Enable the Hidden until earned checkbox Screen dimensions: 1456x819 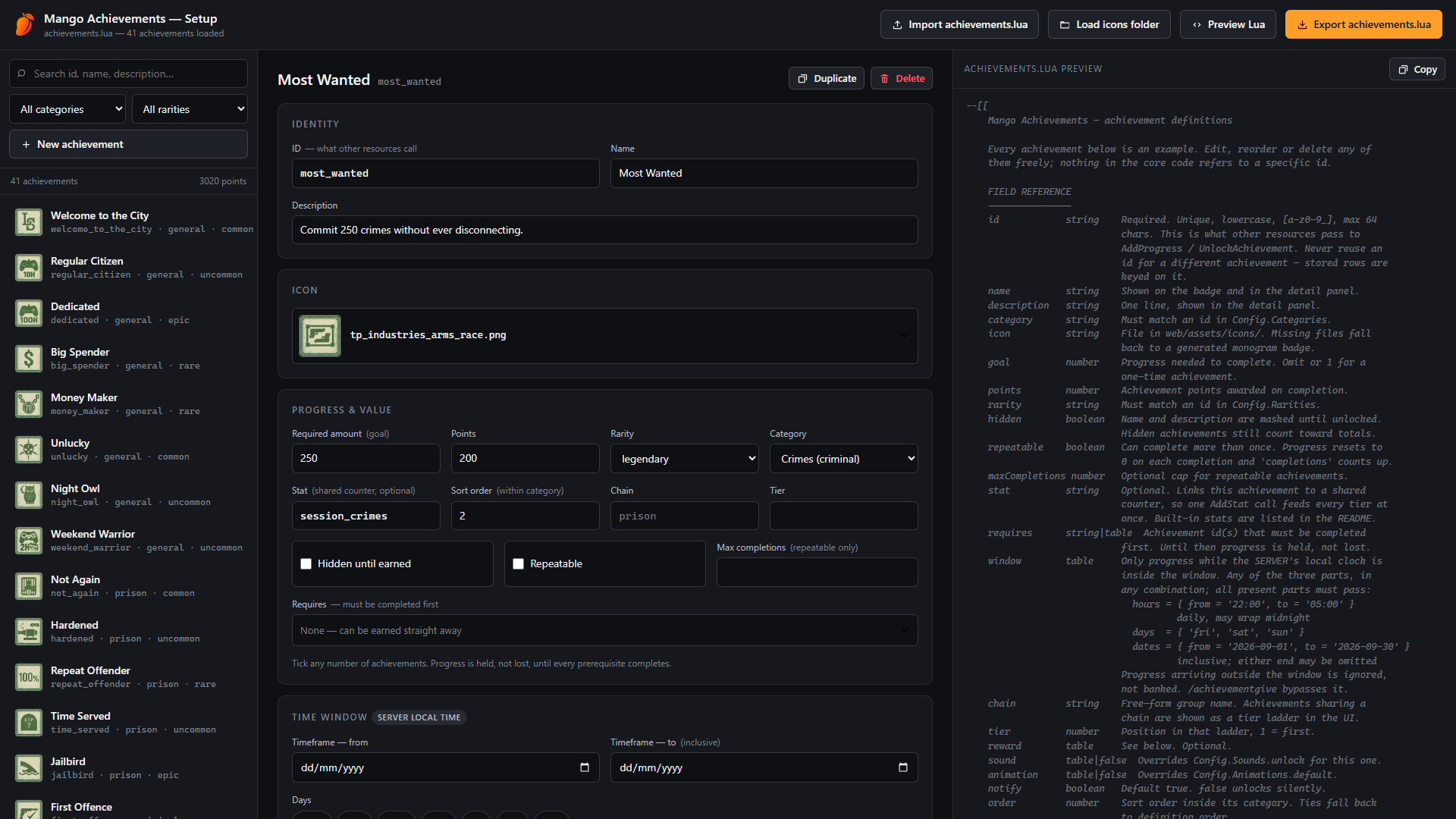point(306,564)
